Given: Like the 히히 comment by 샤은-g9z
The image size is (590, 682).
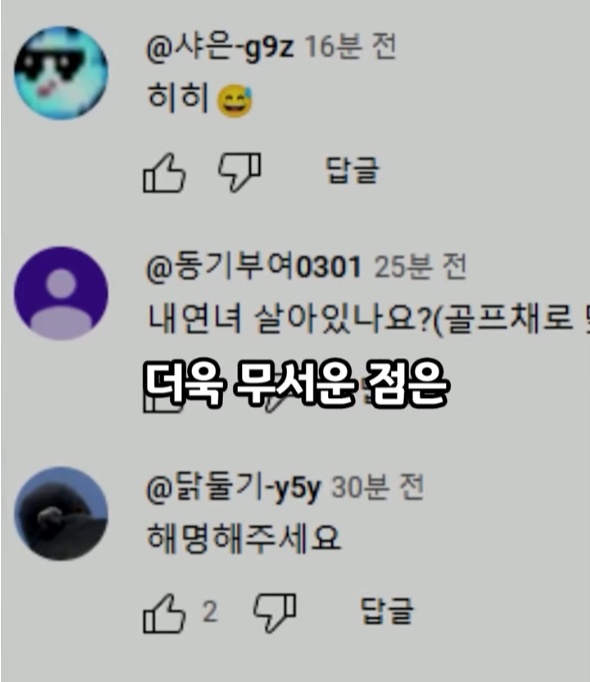Looking at the screenshot, I should coord(164,173).
